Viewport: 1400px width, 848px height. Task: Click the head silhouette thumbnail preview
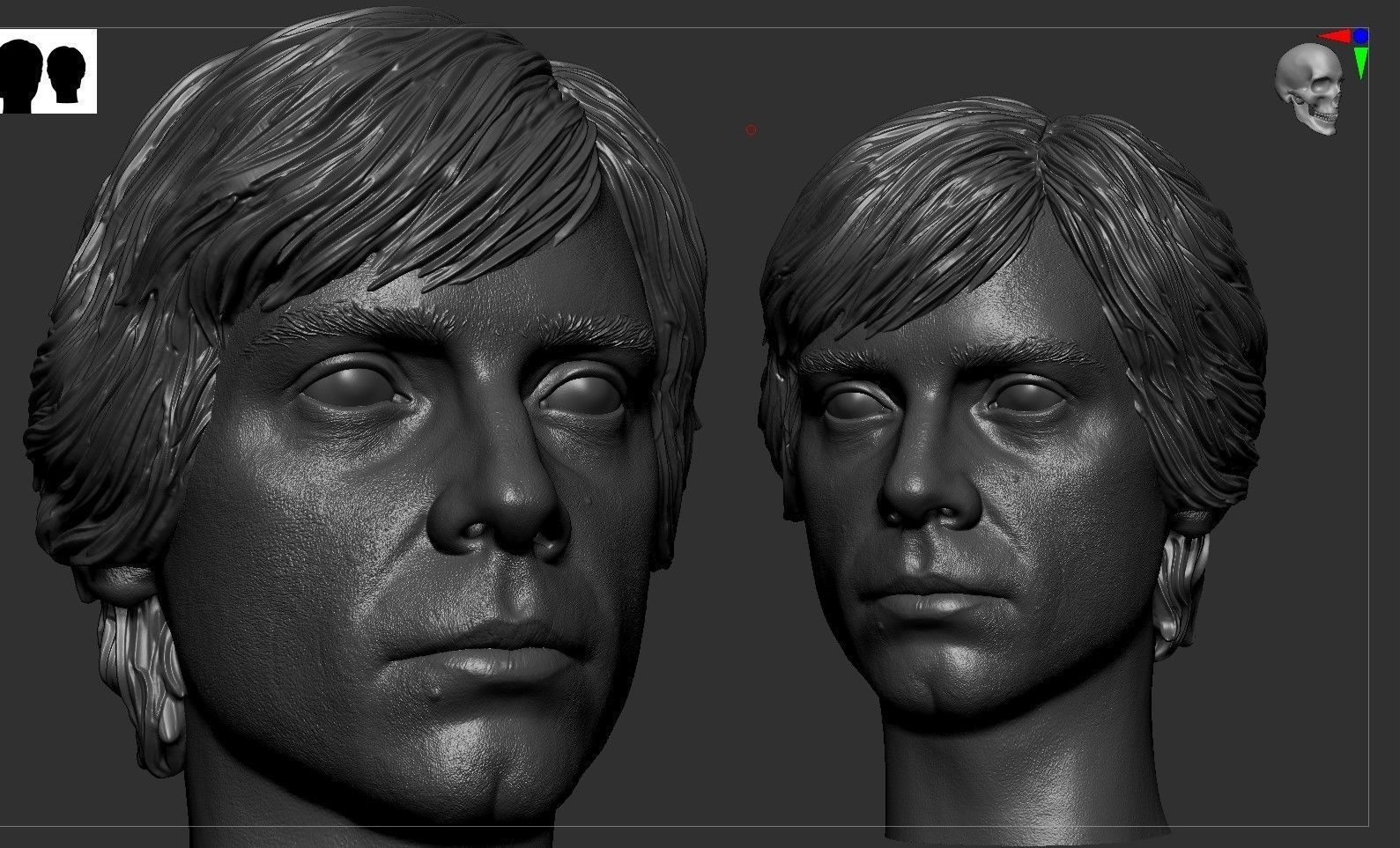click(x=48, y=71)
